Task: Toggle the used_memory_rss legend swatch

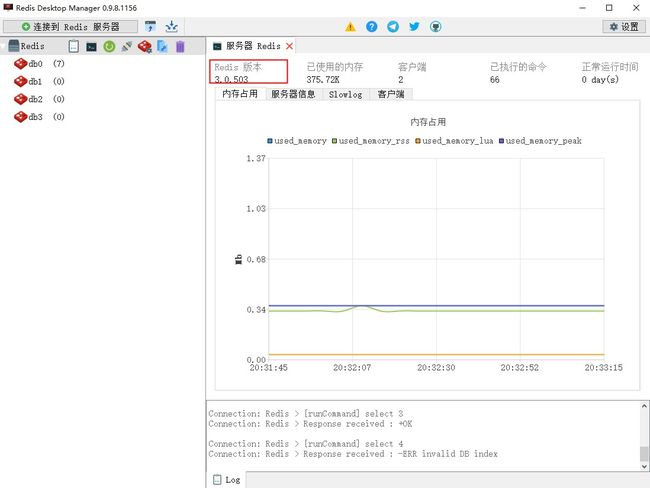Action: point(334,141)
